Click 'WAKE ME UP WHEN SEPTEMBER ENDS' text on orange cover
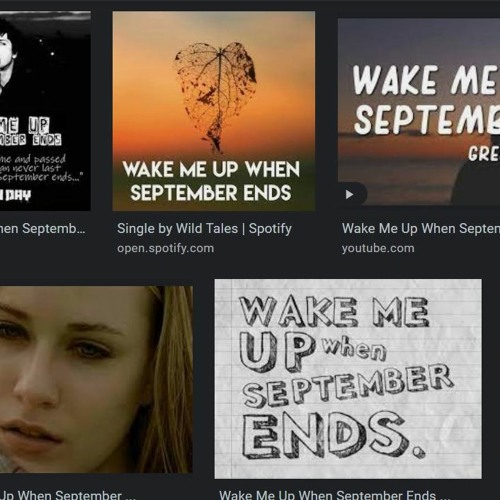Image resolution: width=500 pixels, height=500 pixels. 211,181
